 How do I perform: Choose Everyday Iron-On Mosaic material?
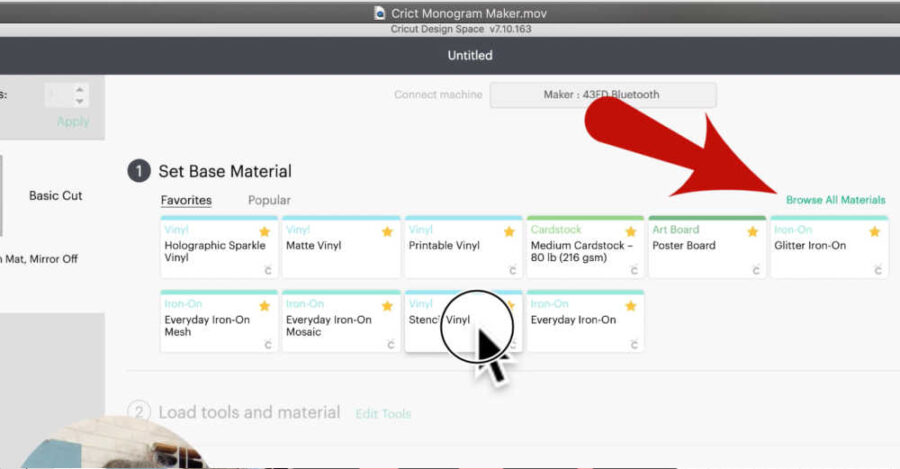click(341, 321)
